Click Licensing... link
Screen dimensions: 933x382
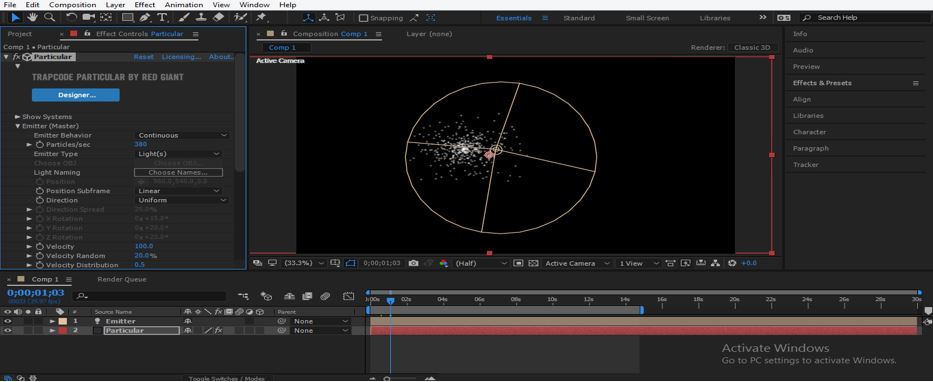181,57
